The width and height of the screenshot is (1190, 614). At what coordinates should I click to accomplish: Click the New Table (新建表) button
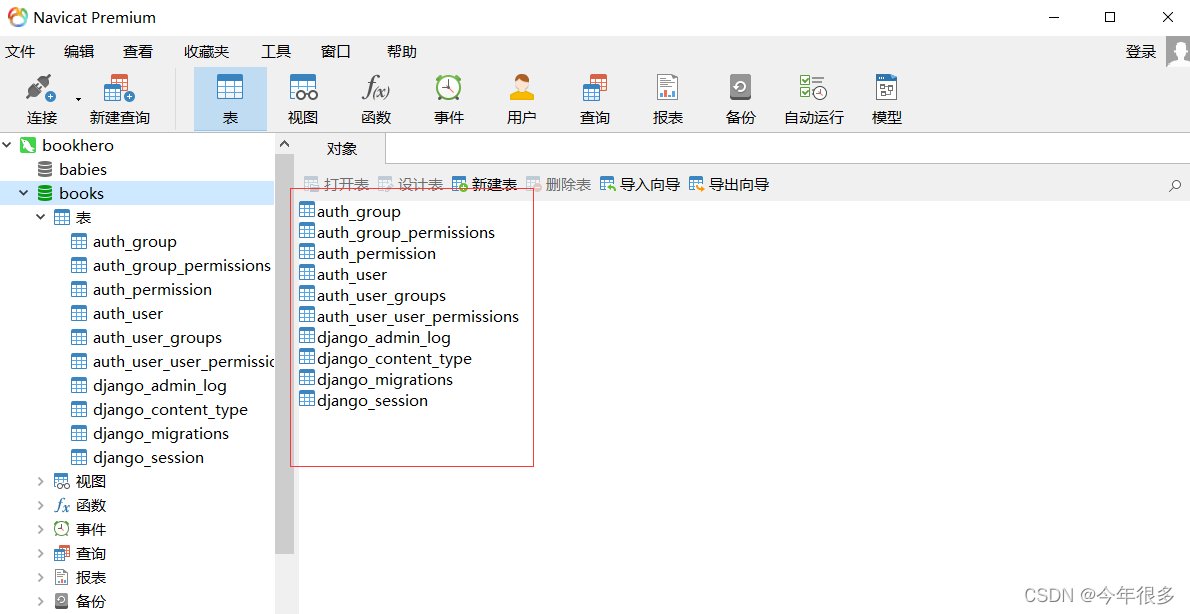click(484, 184)
